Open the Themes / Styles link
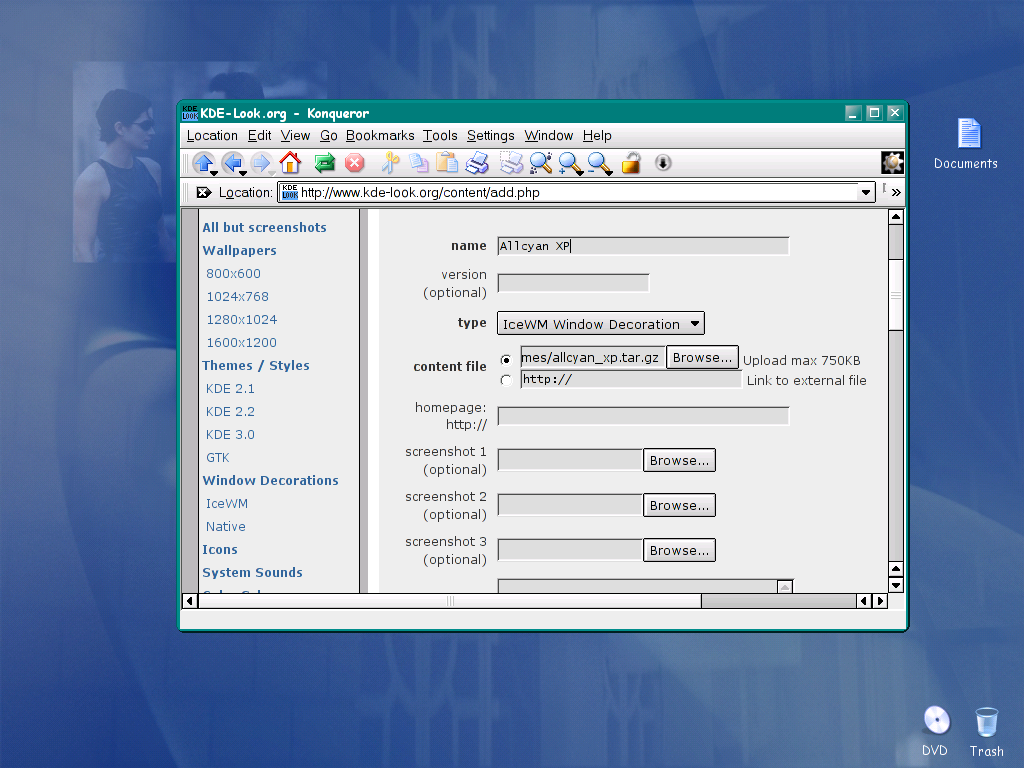Image resolution: width=1024 pixels, height=768 pixels. [255, 366]
